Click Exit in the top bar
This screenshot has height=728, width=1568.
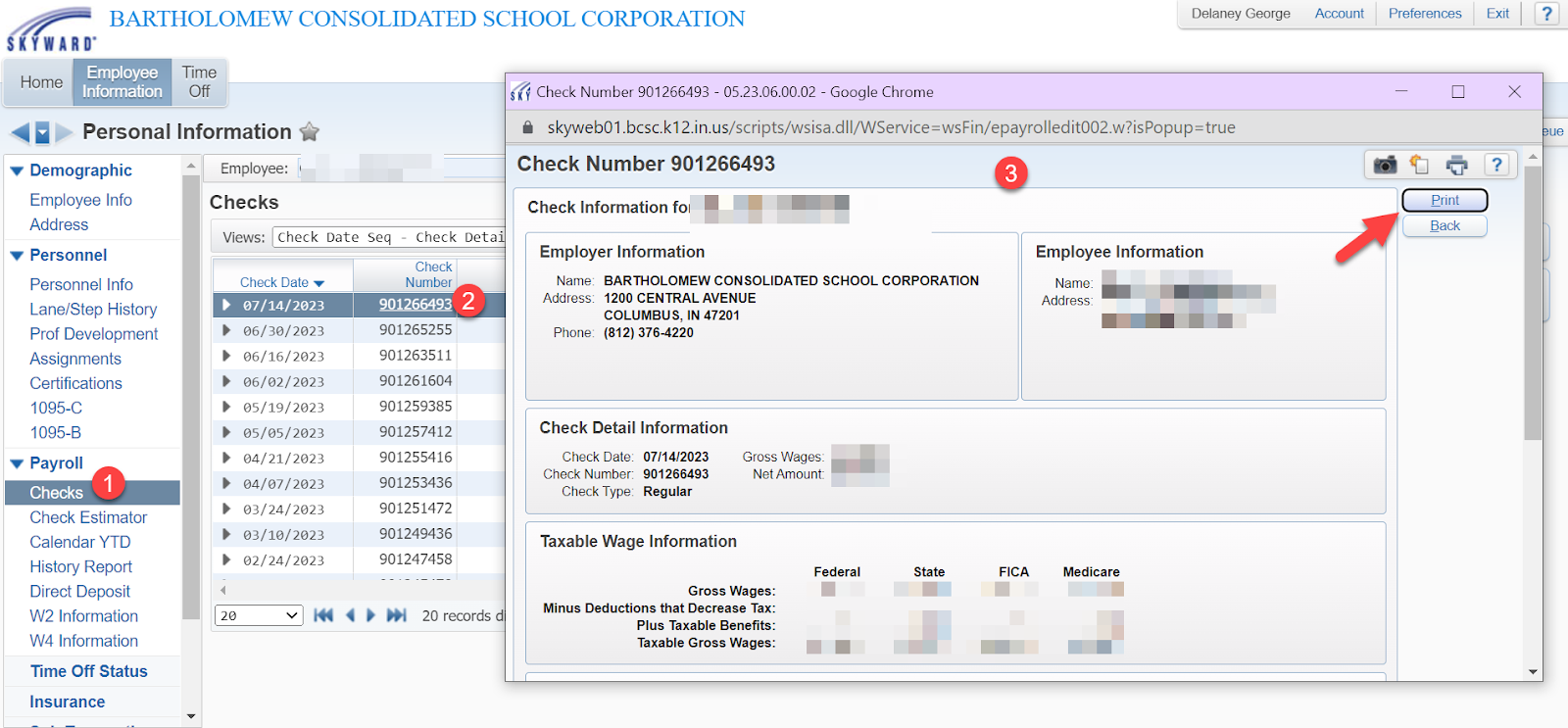pyautogui.click(x=1497, y=14)
